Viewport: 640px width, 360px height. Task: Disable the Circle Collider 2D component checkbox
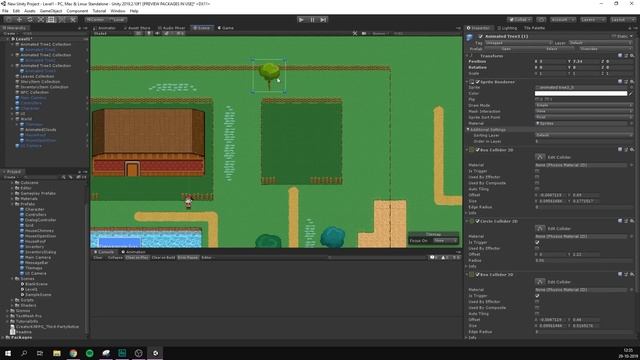[478, 221]
